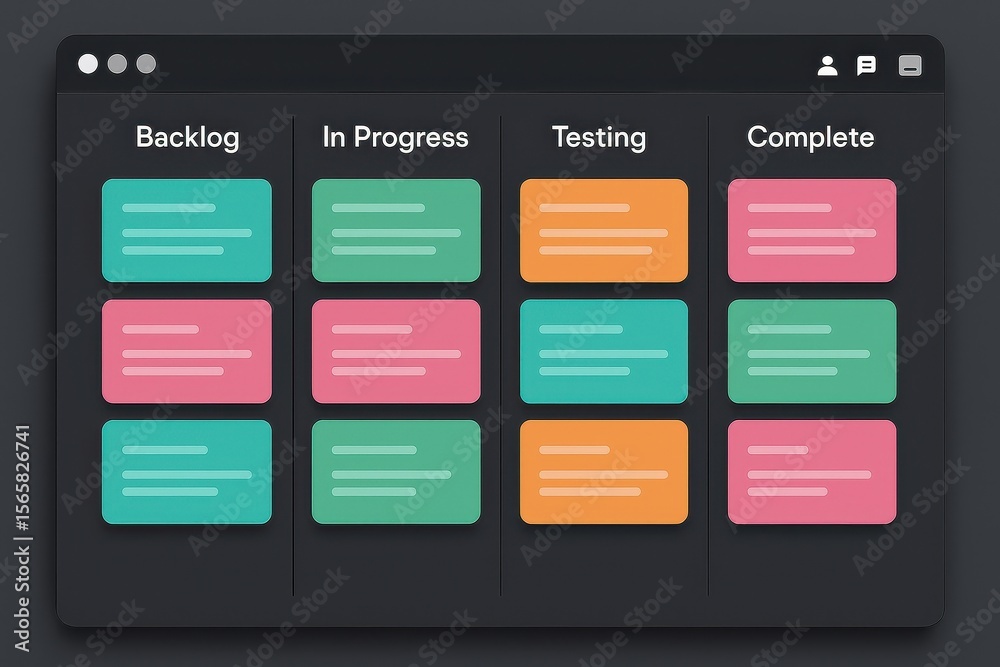This screenshot has height=667, width=1000.
Task: Open the bottom orange card in Testing
Action: tap(604, 472)
